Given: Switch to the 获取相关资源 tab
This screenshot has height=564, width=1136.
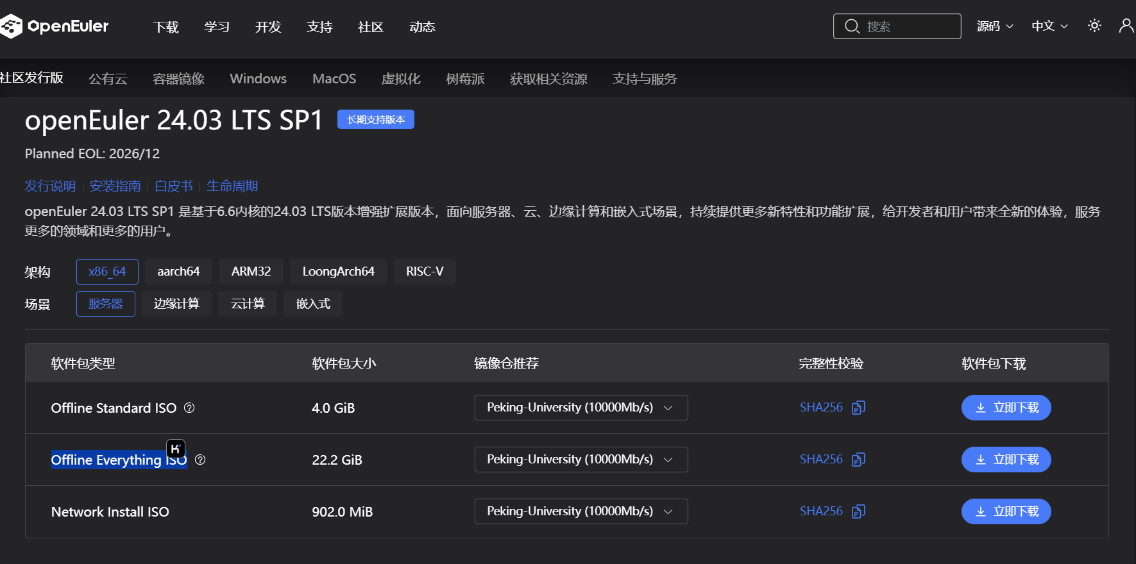Looking at the screenshot, I should 548,79.
